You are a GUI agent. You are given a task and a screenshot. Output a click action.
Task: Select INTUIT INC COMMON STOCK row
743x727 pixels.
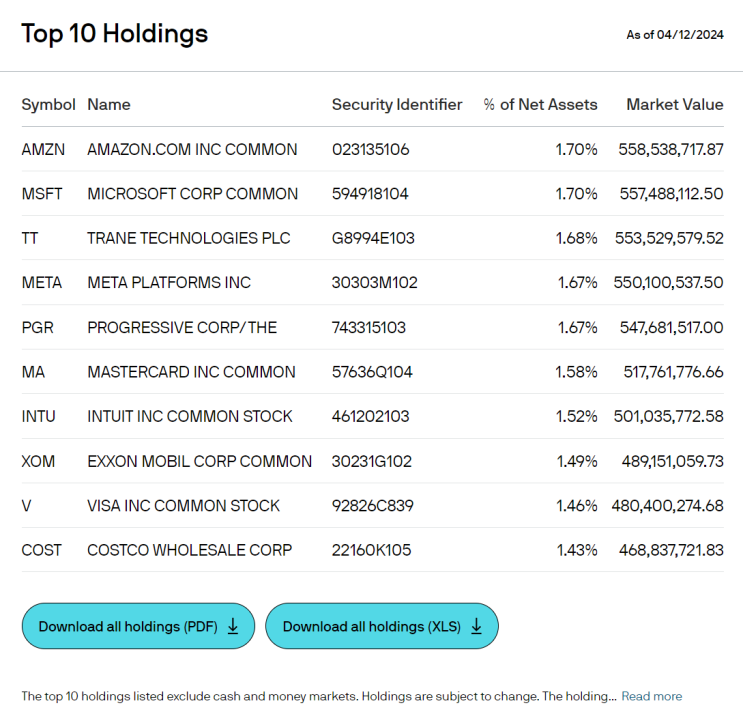click(x=372, y=416)
